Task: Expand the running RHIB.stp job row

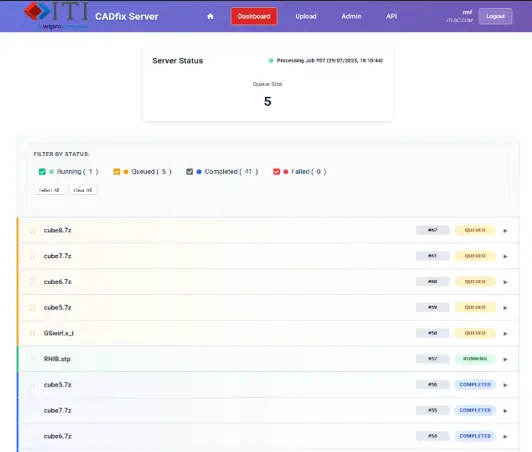Action: tap(505, 359)
